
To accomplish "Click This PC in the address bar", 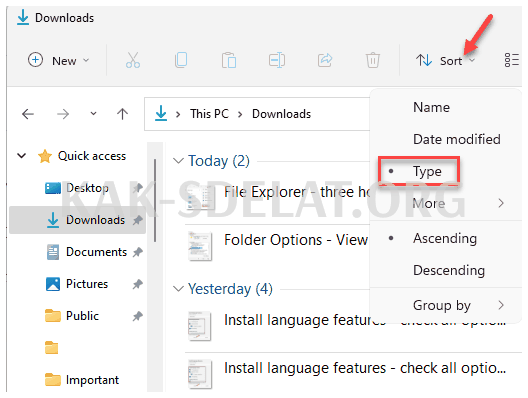I will 209,114.
